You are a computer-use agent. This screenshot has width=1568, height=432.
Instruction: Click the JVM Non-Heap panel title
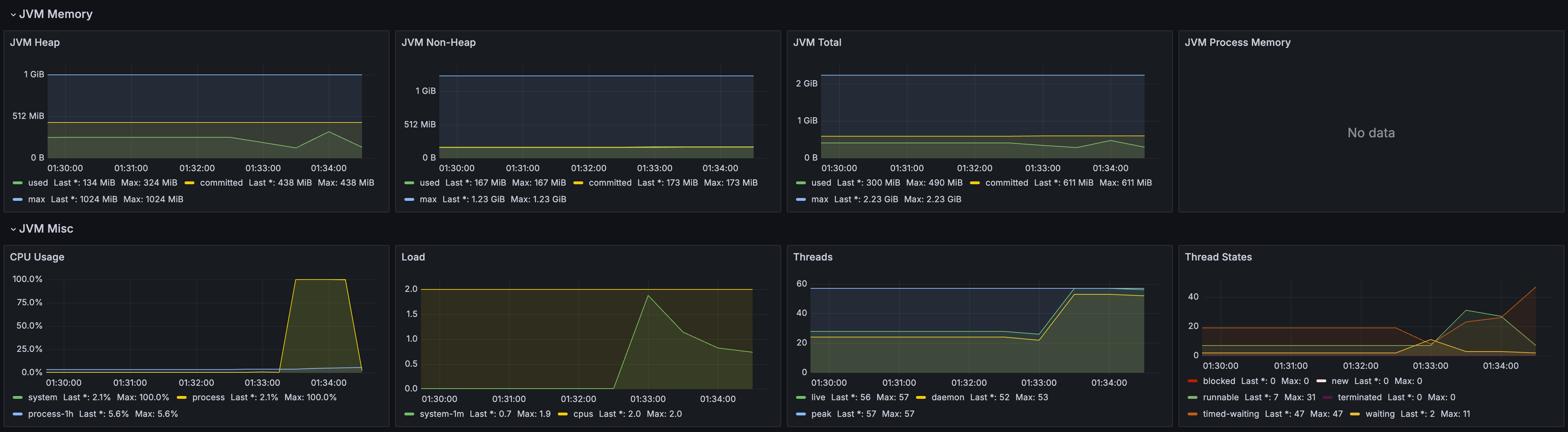click(438, 43)
